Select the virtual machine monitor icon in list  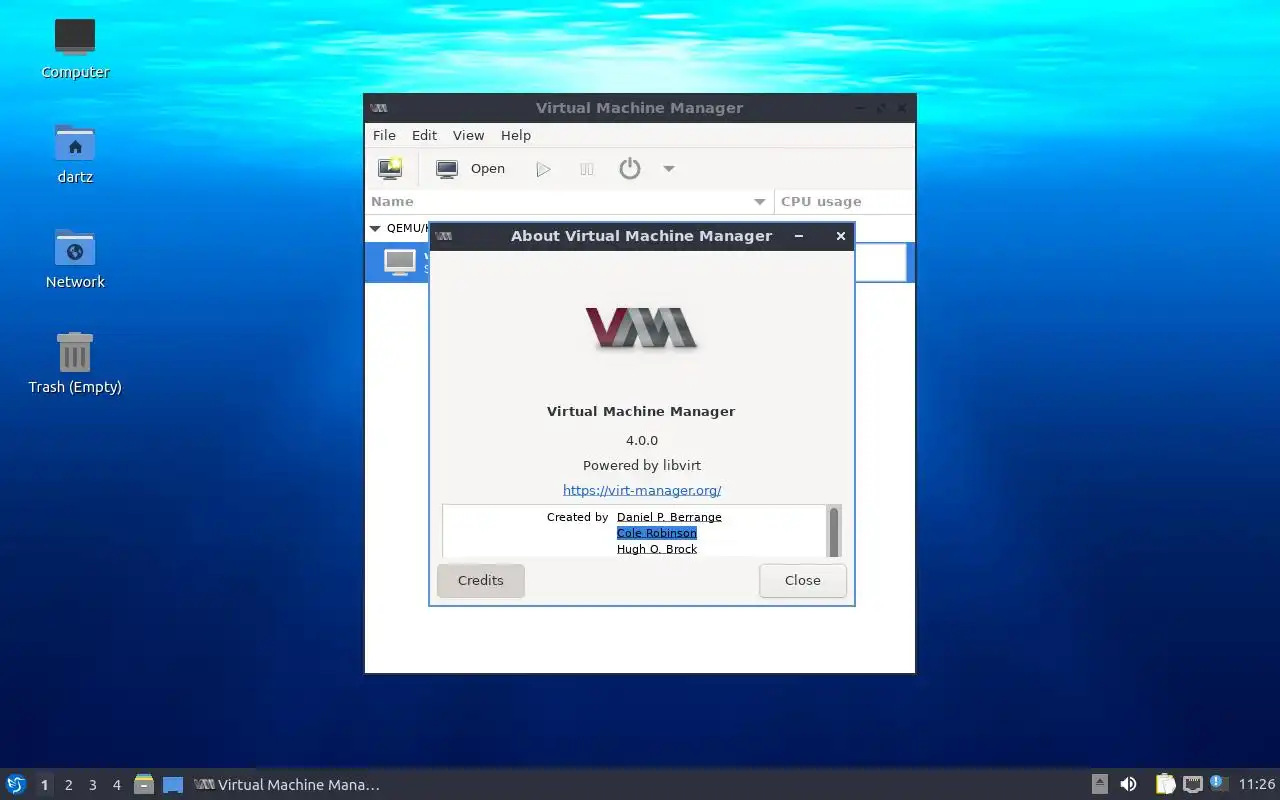click(400, 262)
